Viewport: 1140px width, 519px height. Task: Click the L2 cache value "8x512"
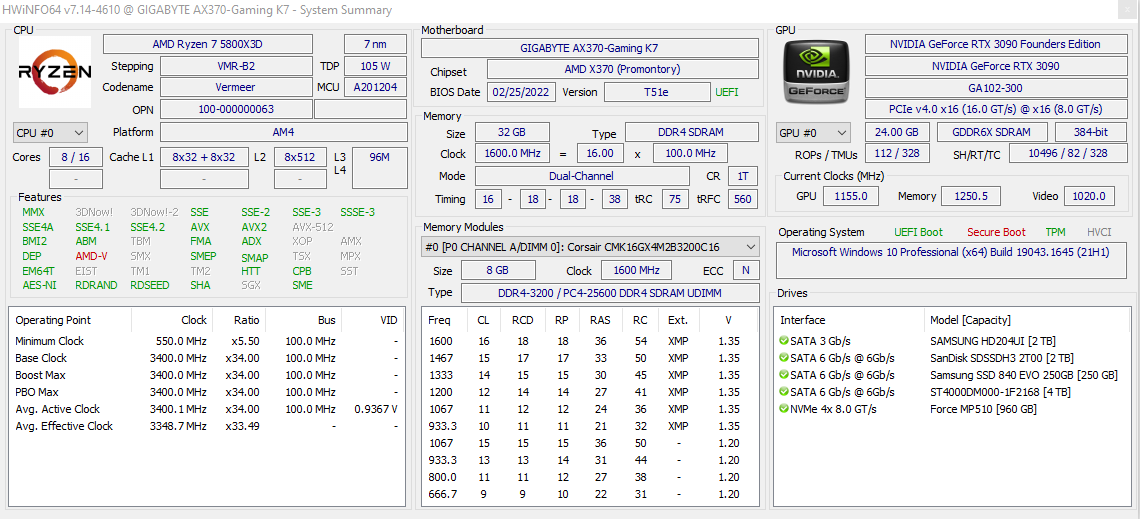(x=300, y=157)
